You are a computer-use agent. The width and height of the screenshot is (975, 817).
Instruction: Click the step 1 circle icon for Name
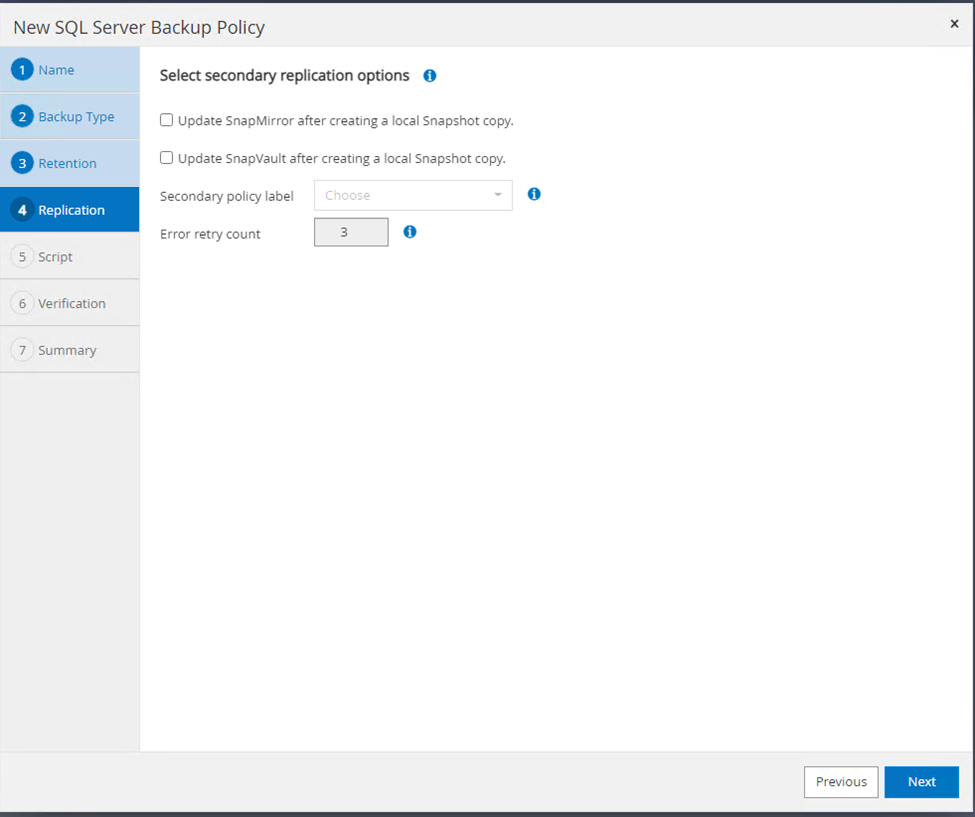pos(22,70)
